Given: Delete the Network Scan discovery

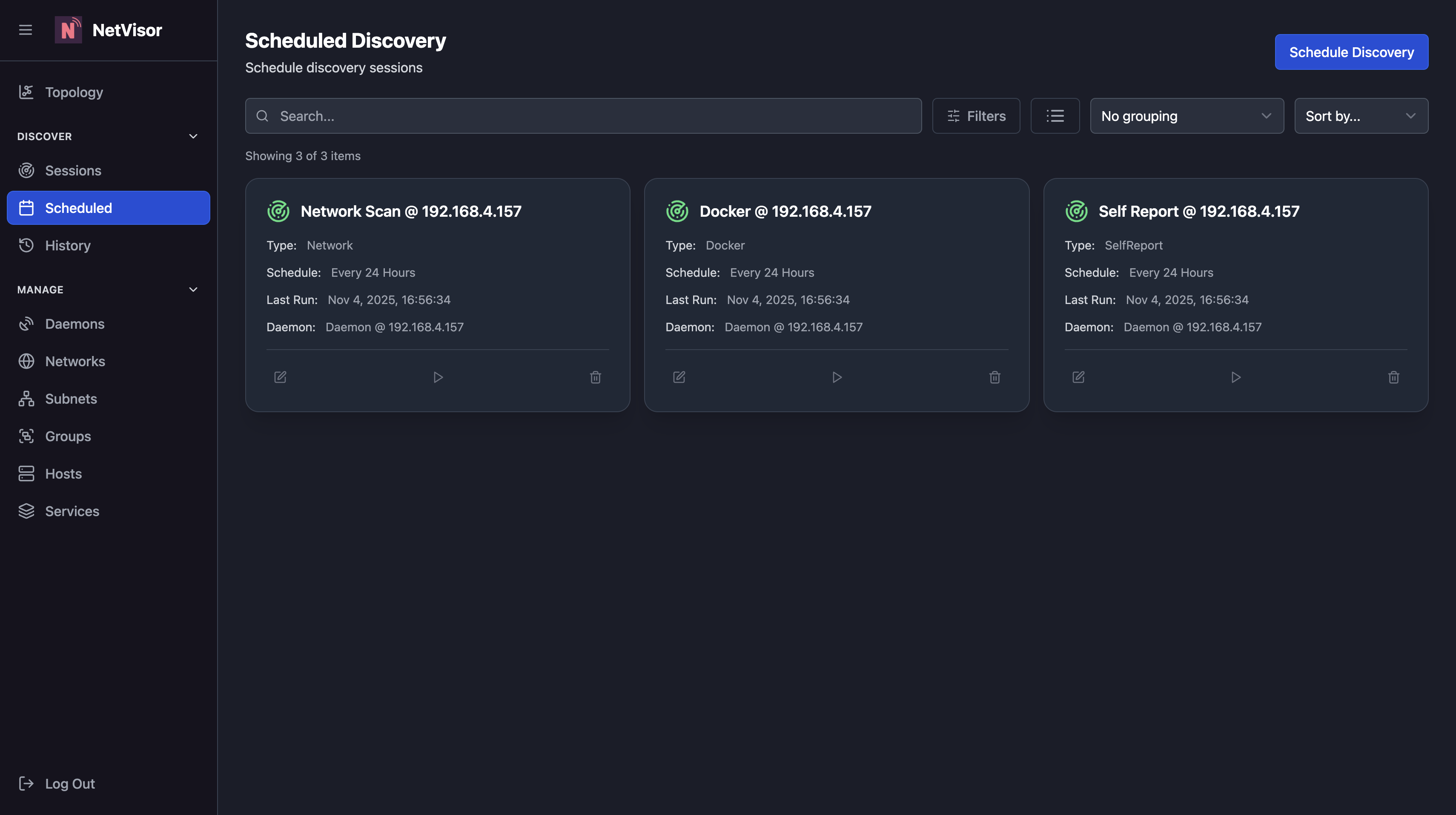Looking at the screenshot, I should pos(596,377).
